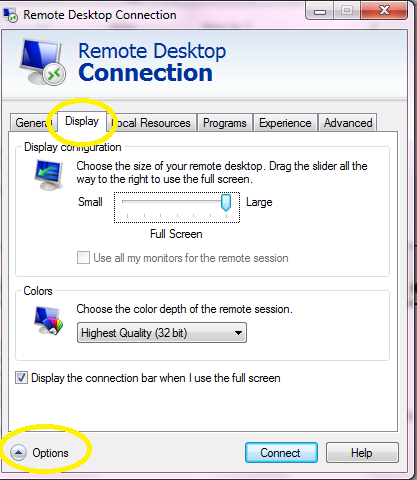Open the Local Resources tab
The image size is (417, 480).
[x=152, y=123]
